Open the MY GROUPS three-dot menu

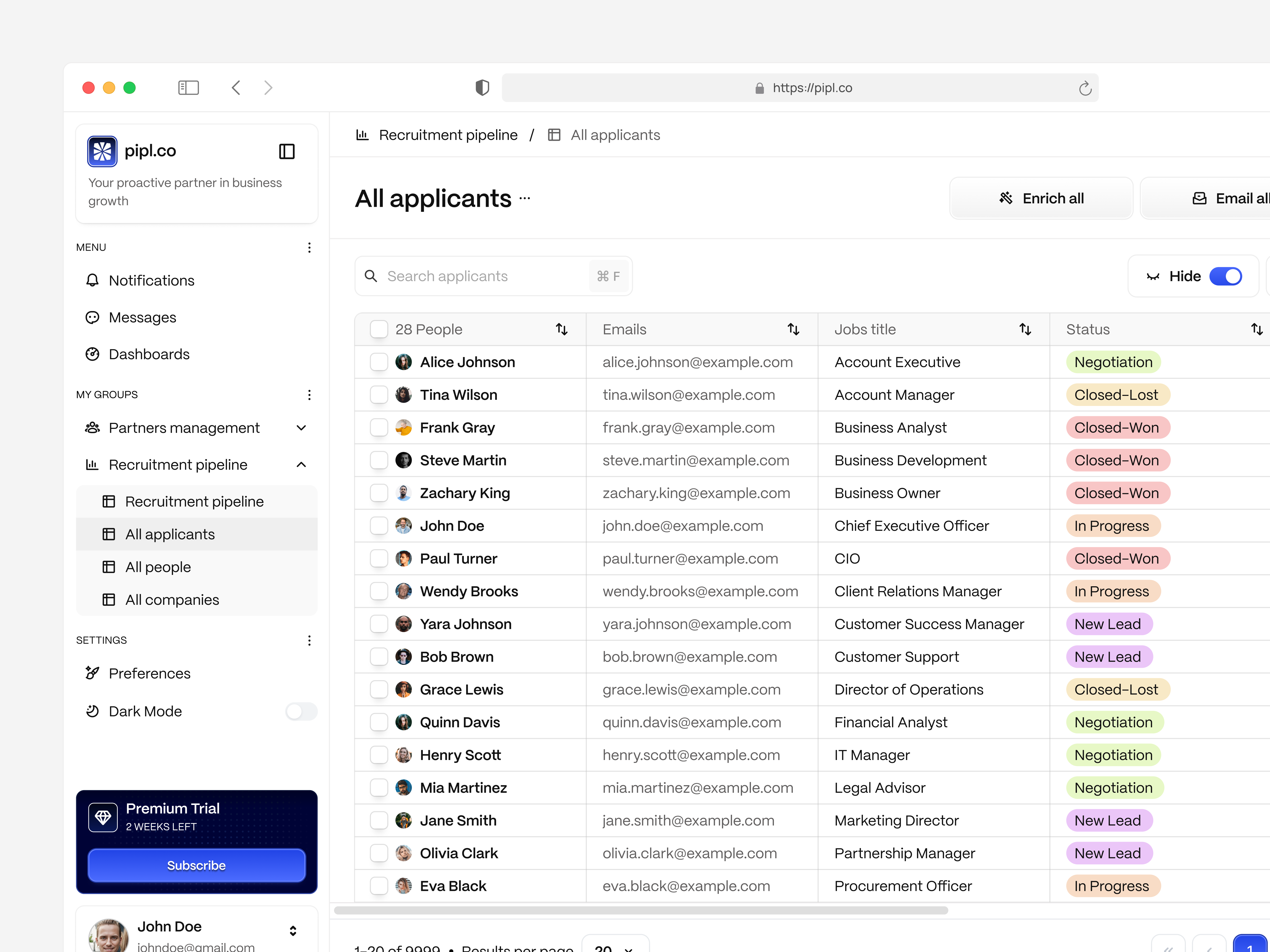(310, 395)
